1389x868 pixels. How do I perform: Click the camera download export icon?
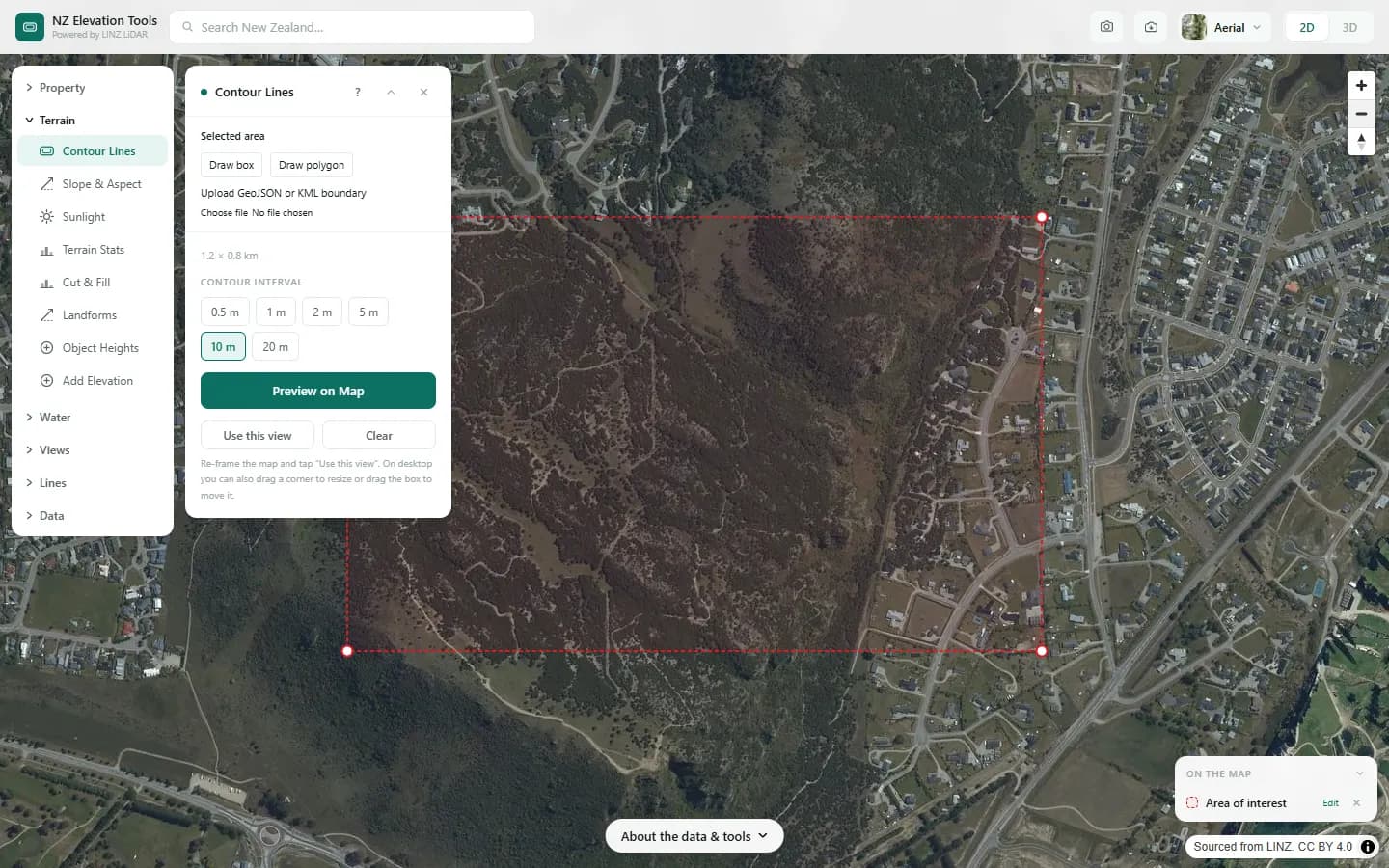point(1151,27)
